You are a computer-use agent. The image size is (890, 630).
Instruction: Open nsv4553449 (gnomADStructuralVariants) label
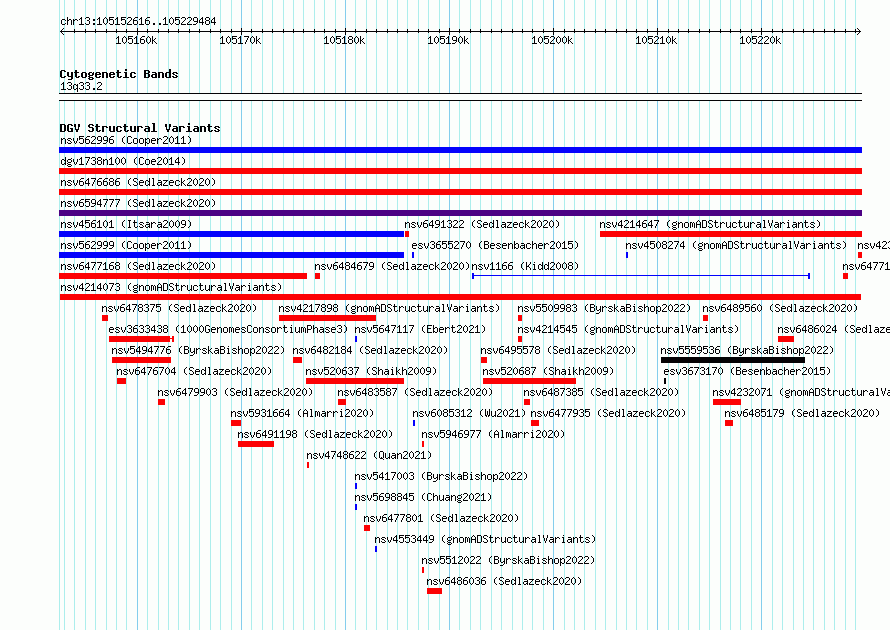coord(485,539)
